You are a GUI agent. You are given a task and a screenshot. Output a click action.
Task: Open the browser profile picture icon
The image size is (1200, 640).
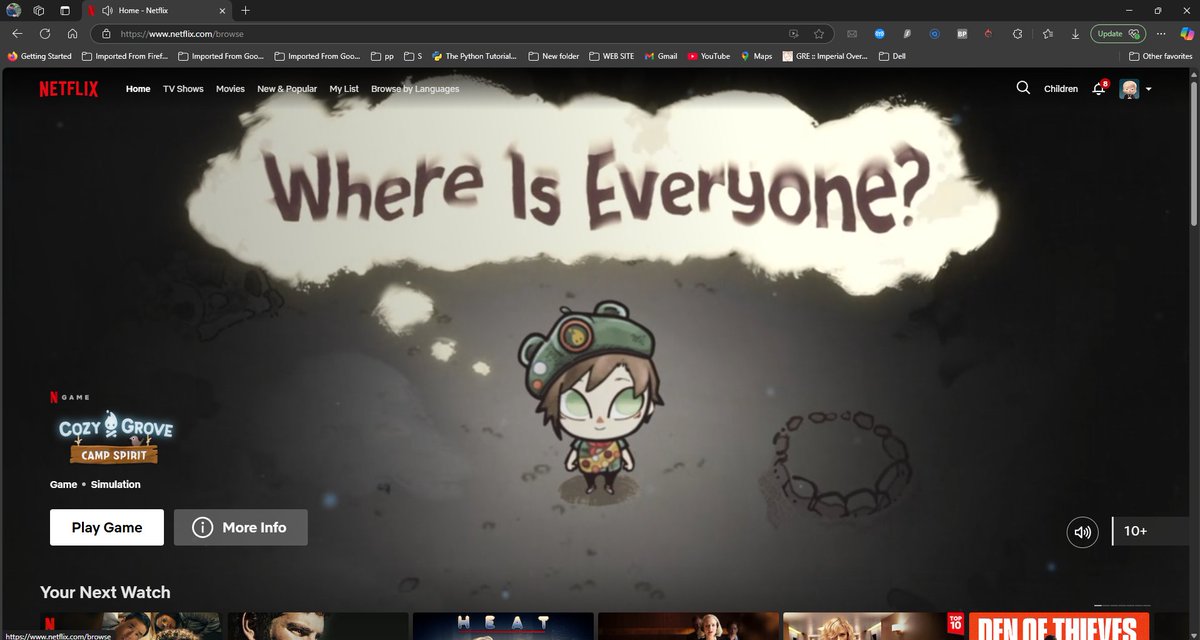13,10
